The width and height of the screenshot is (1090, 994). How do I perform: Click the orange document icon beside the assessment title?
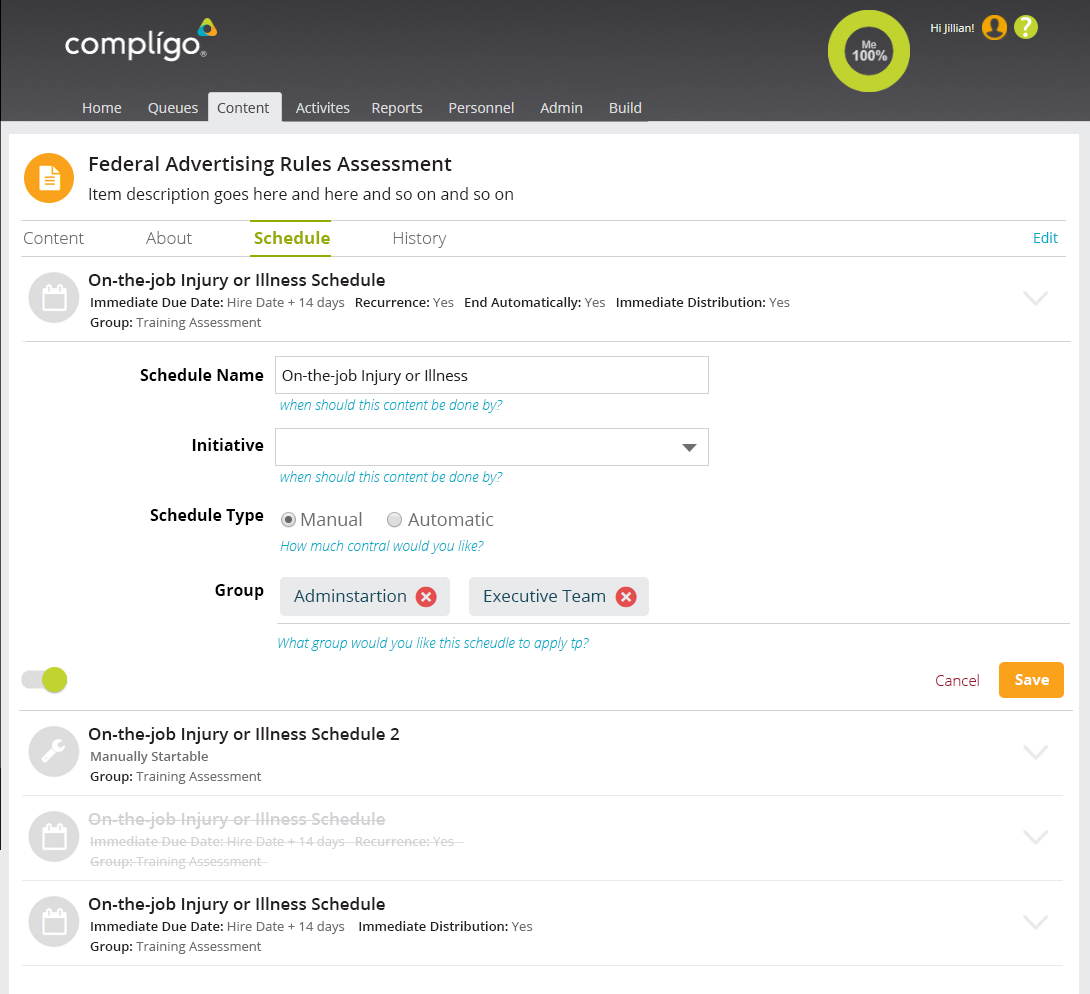(x=49, y=178)
